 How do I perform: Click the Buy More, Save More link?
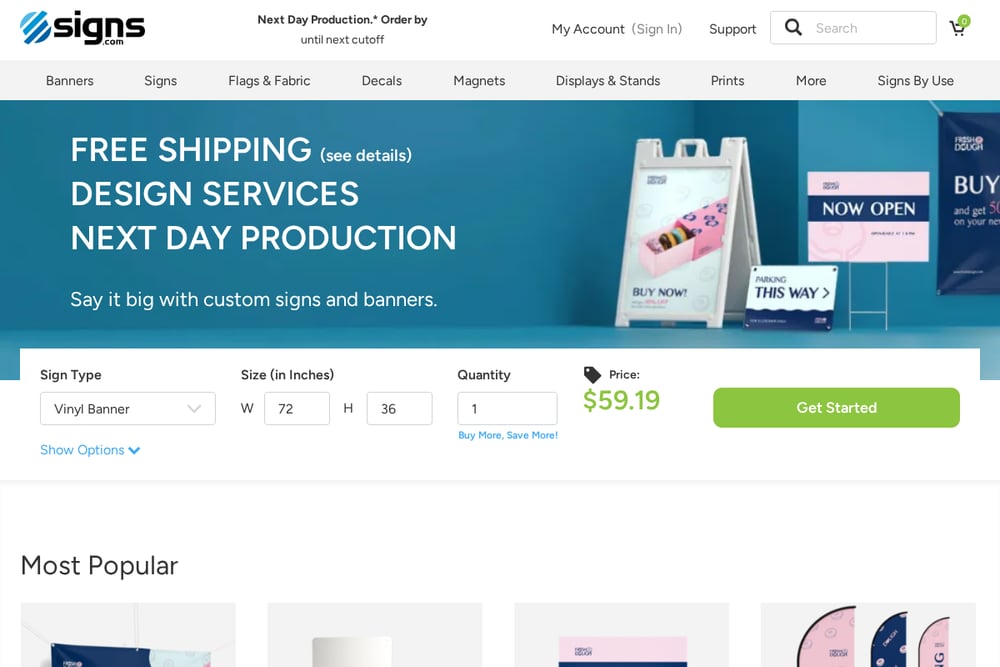pos(508,436)
